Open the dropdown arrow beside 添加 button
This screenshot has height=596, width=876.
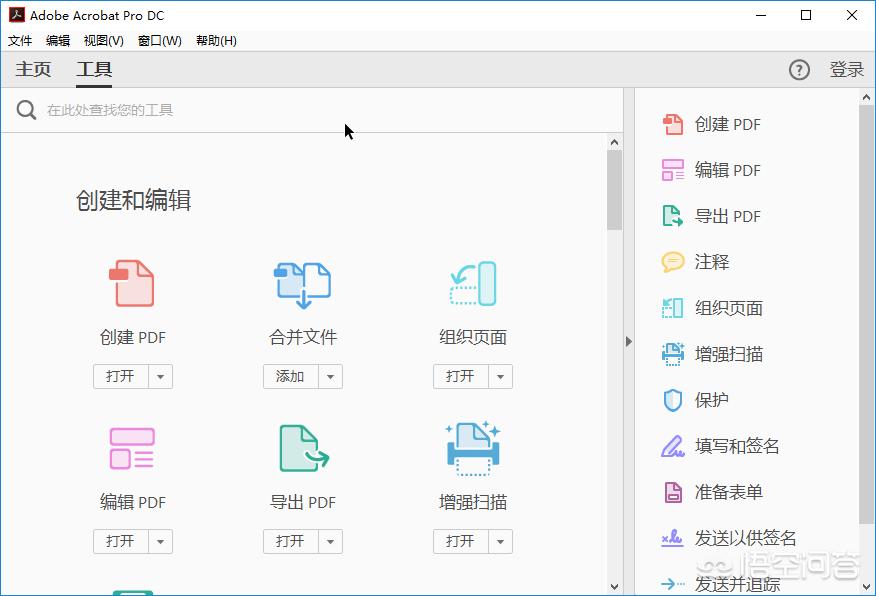click(329, 376)
